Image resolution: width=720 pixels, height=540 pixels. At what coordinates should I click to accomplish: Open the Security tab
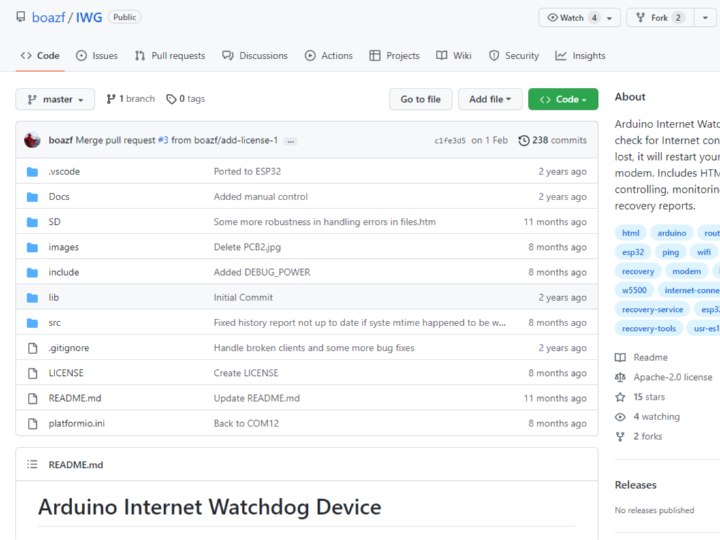click(514, 56)
